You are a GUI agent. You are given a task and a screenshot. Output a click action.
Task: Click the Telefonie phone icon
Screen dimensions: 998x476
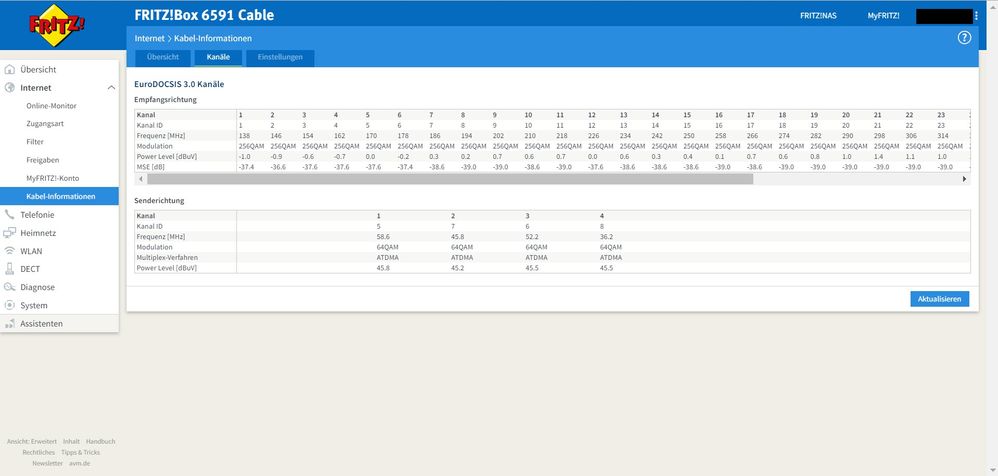(10, 214)
